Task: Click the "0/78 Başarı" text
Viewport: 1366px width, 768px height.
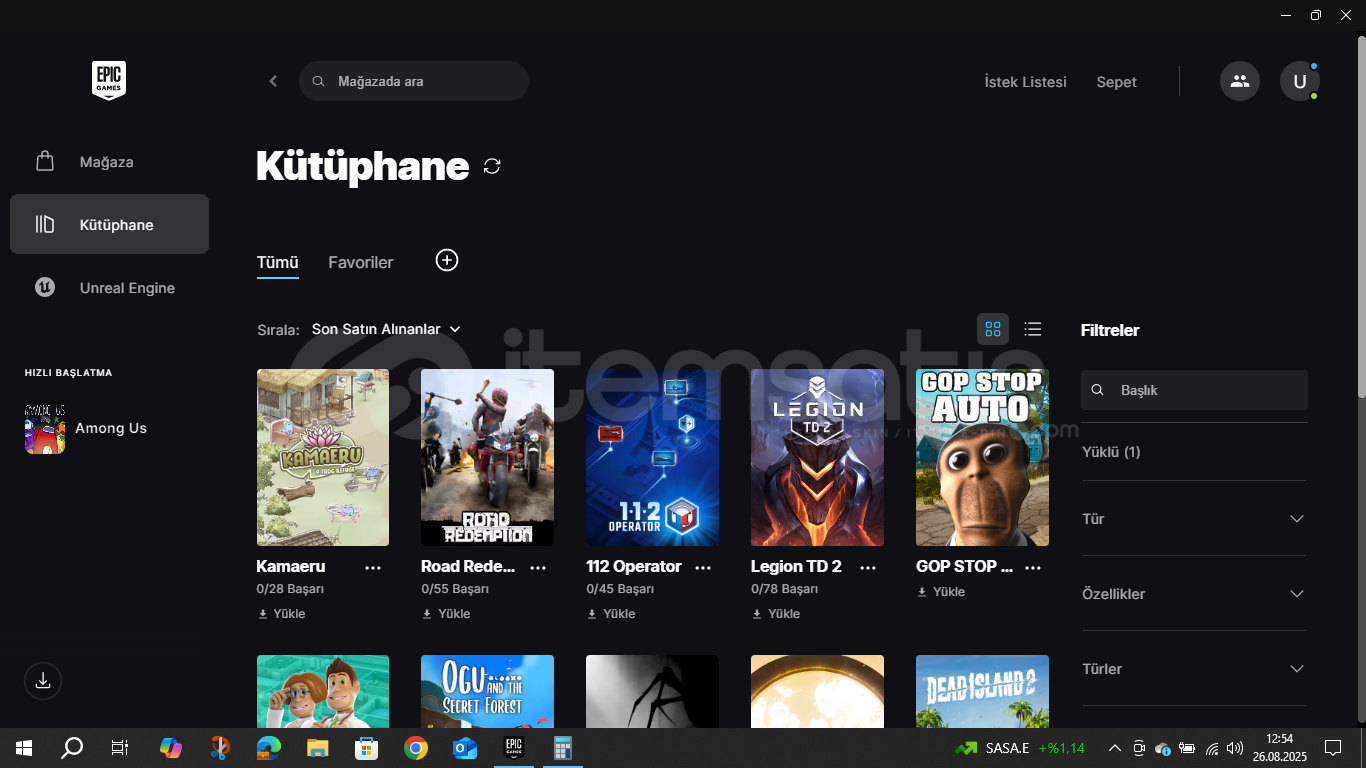Action: [x=785, y=590]
